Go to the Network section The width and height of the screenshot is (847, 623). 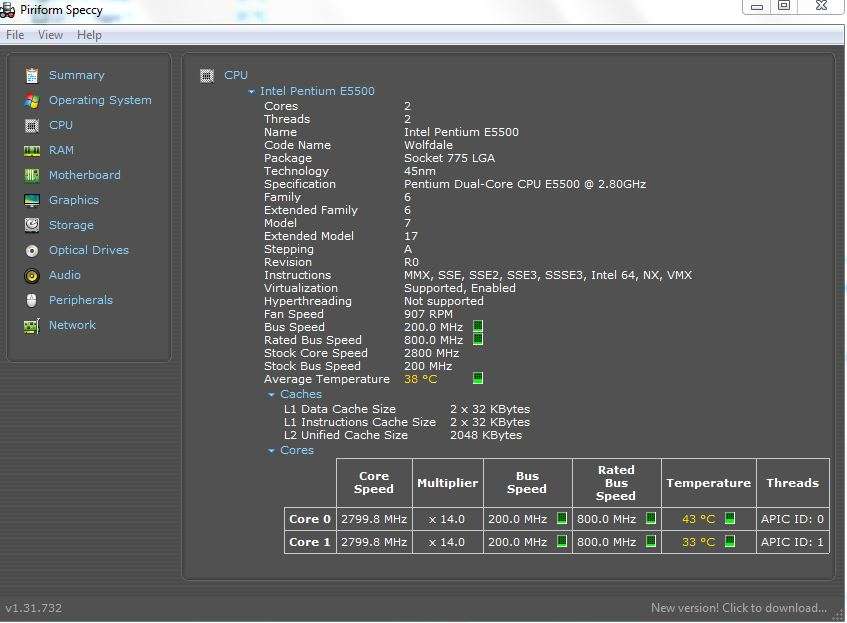pyautogui.click(x=72, y=325)
